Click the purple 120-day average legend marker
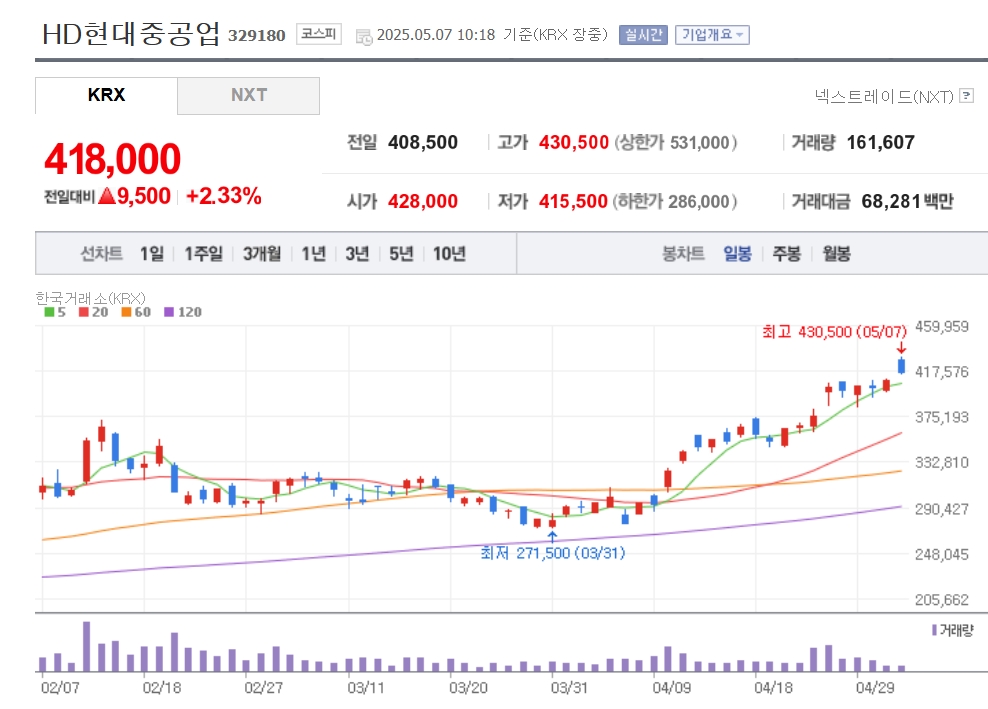 pyautogui.click(x=168, y=312)
